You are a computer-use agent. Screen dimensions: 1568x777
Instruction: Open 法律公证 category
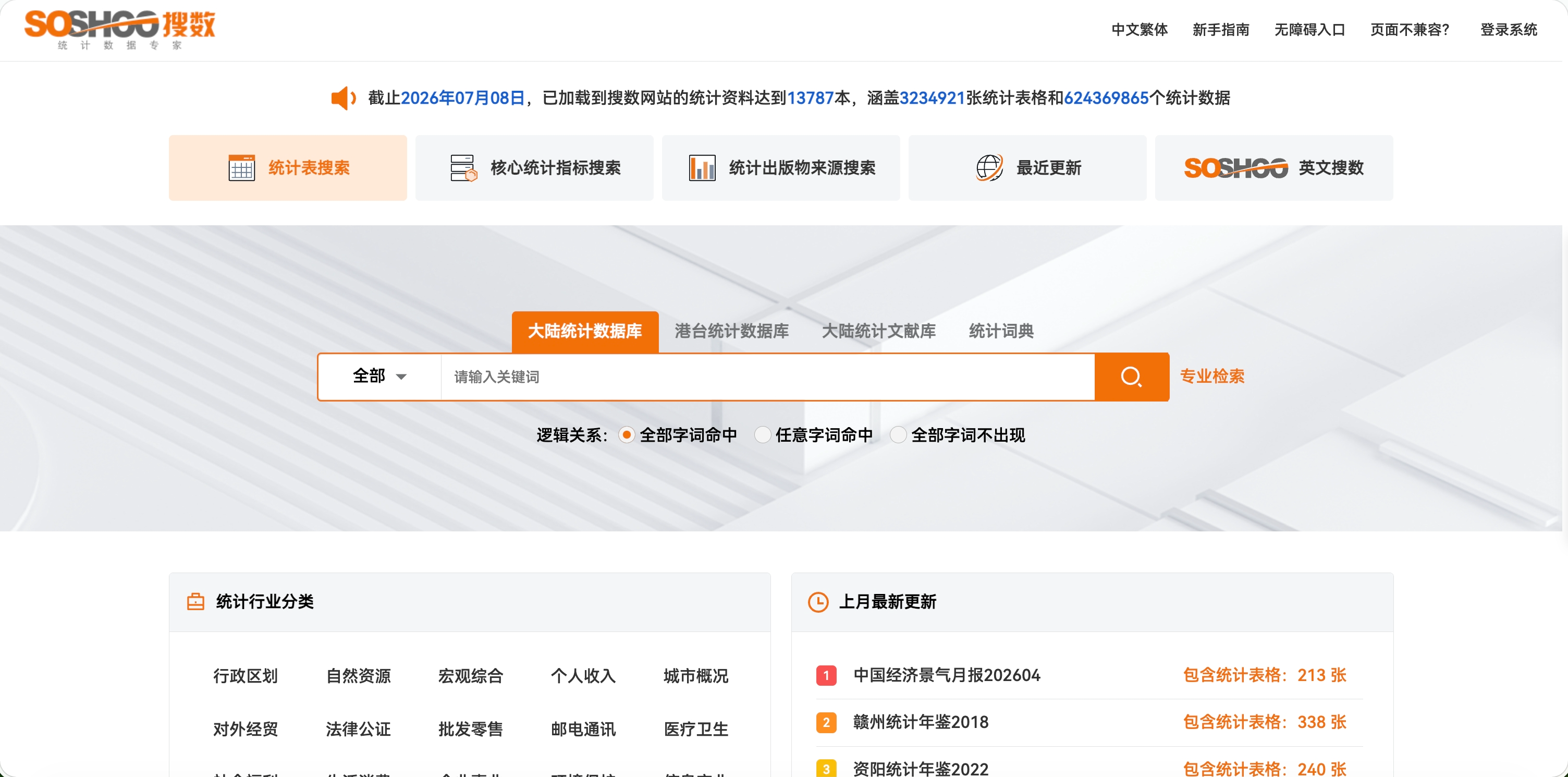click(358, 729)
